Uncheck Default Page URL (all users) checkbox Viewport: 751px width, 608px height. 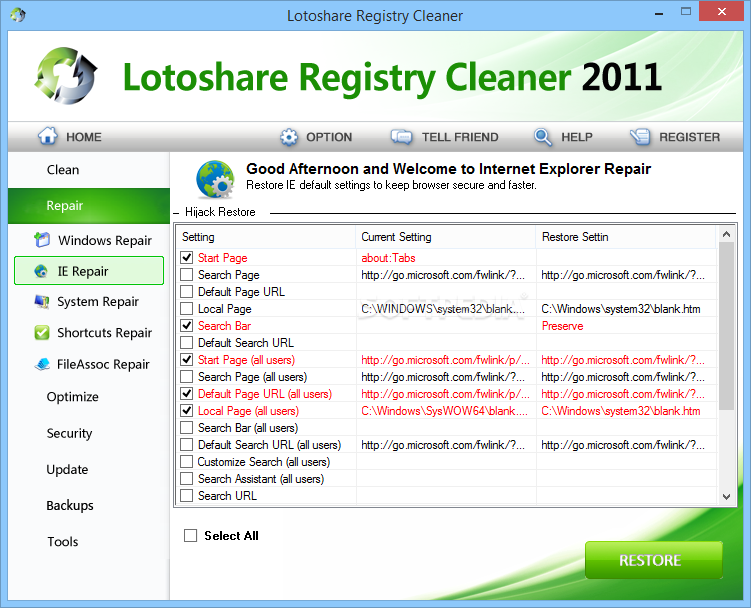pyautogui.click(x=187, y=394)
